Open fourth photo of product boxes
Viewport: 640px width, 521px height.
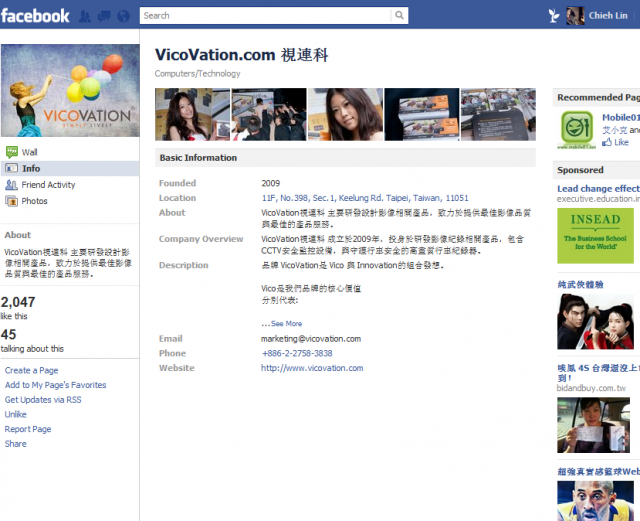click(422, 114)
